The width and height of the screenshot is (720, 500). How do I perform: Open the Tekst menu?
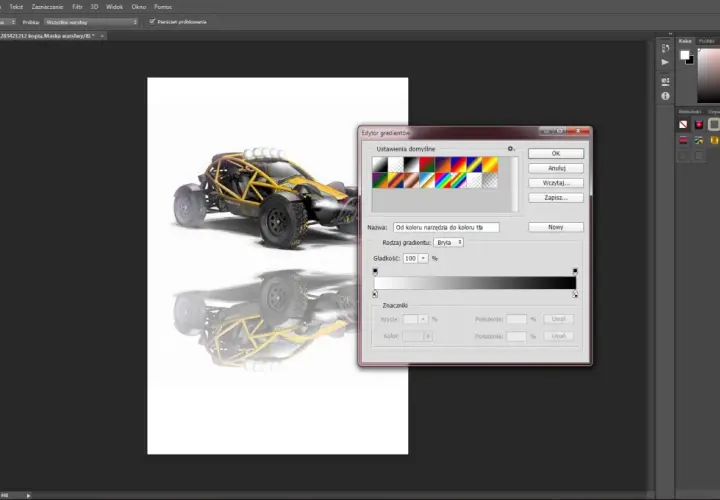pos(16,7)
